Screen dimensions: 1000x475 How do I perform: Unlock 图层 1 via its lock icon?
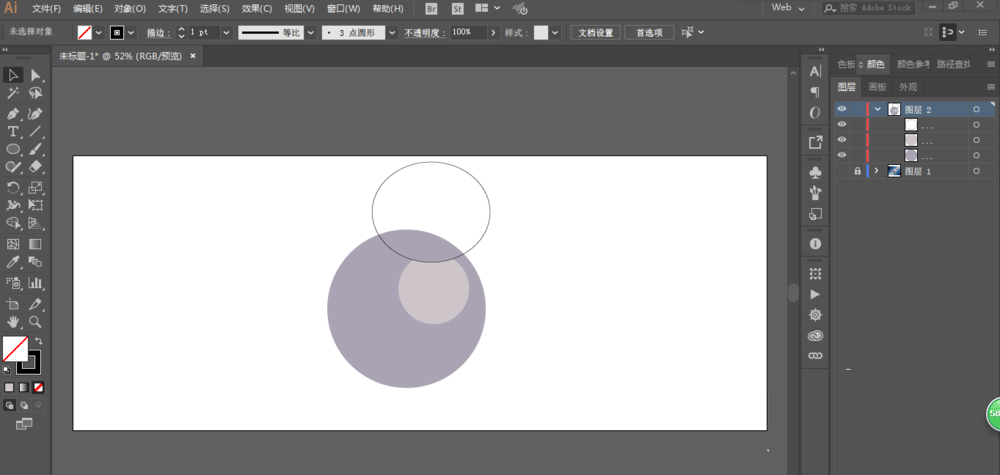coord(857,171)
